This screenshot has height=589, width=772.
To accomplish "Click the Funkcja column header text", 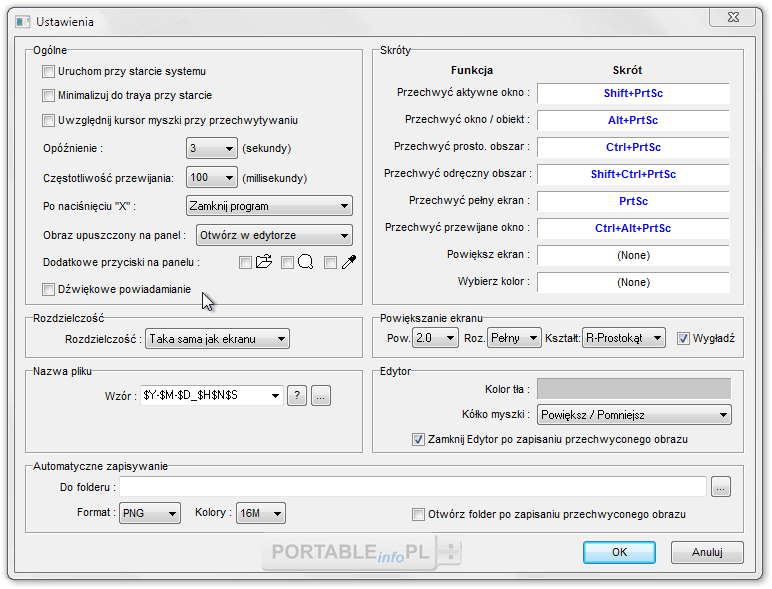I will 472,70.
